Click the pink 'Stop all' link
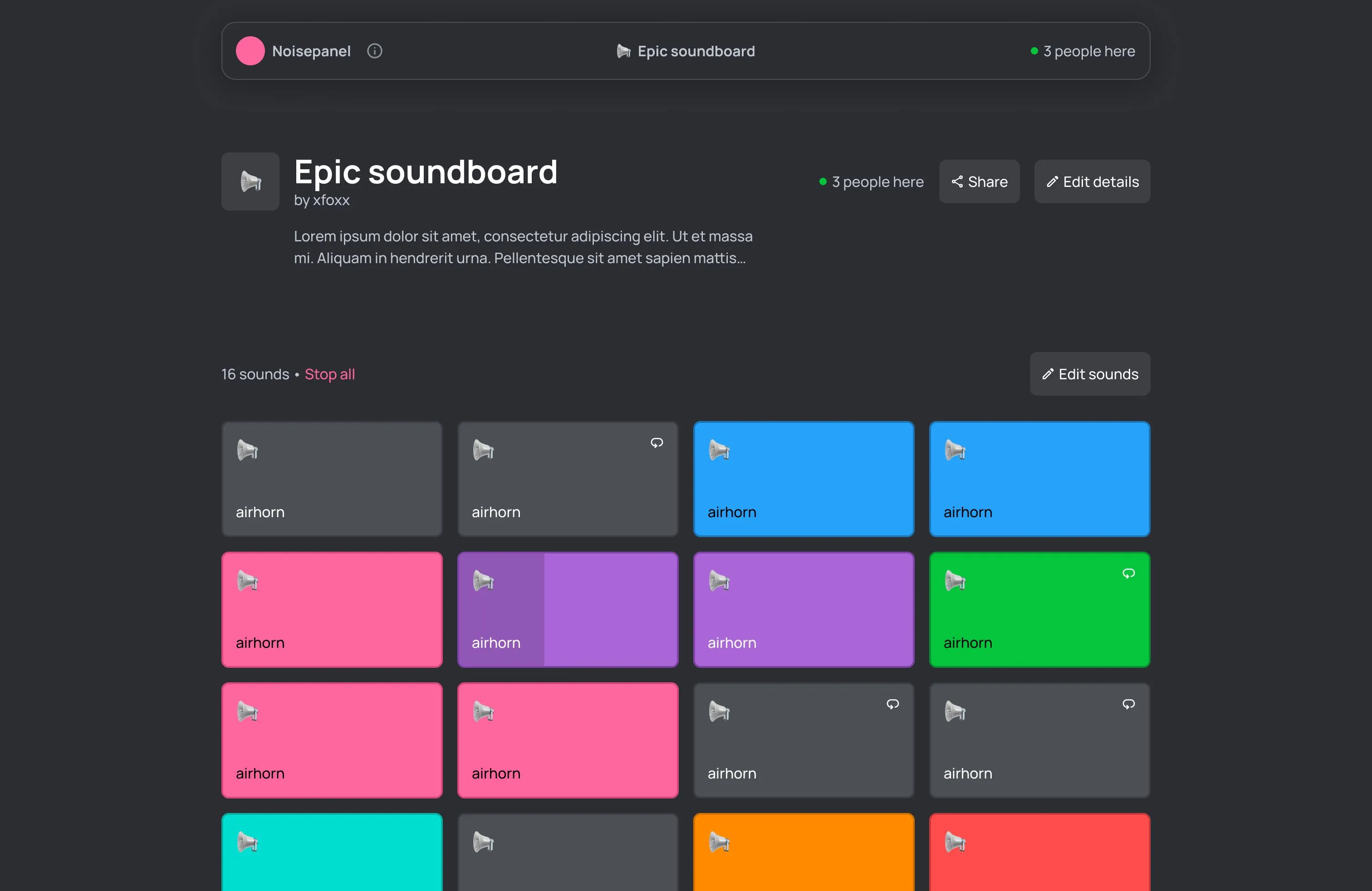Viewport: 1372px width, 891px height. (x=330, y=374)
